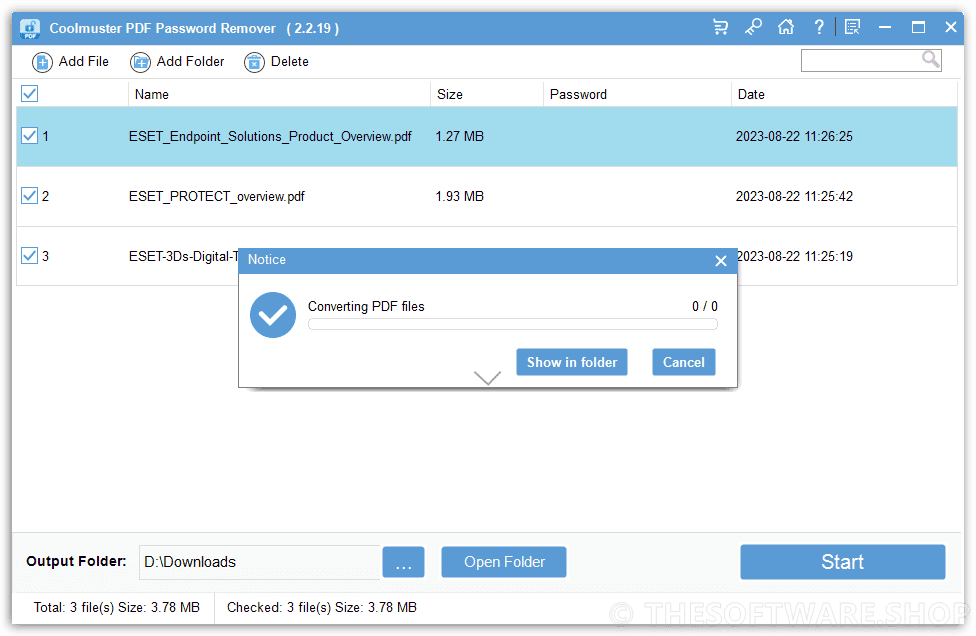Browse output folder with ellipsis button
Screen dimensions: 976x636
click(403, 562)
